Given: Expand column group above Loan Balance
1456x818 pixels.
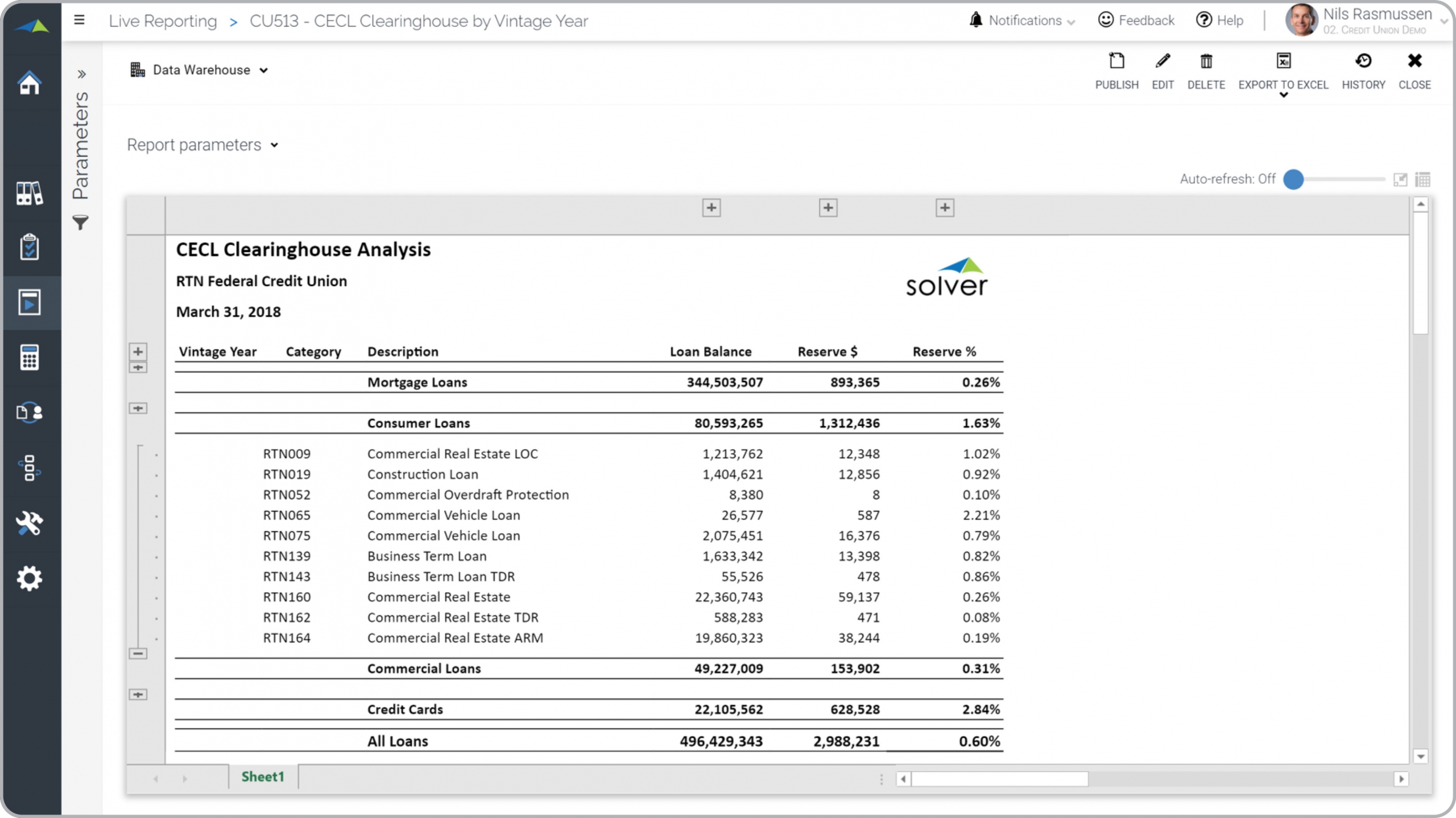Looking at the screenshot, I should click(x=712, y=207).
